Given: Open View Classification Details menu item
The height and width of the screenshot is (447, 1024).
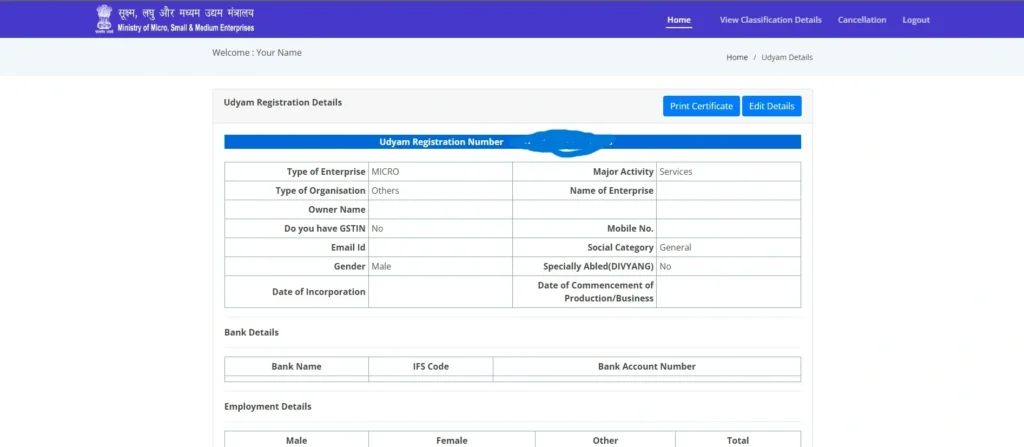Looking at the screenshot, I should (x=770, y=20).
